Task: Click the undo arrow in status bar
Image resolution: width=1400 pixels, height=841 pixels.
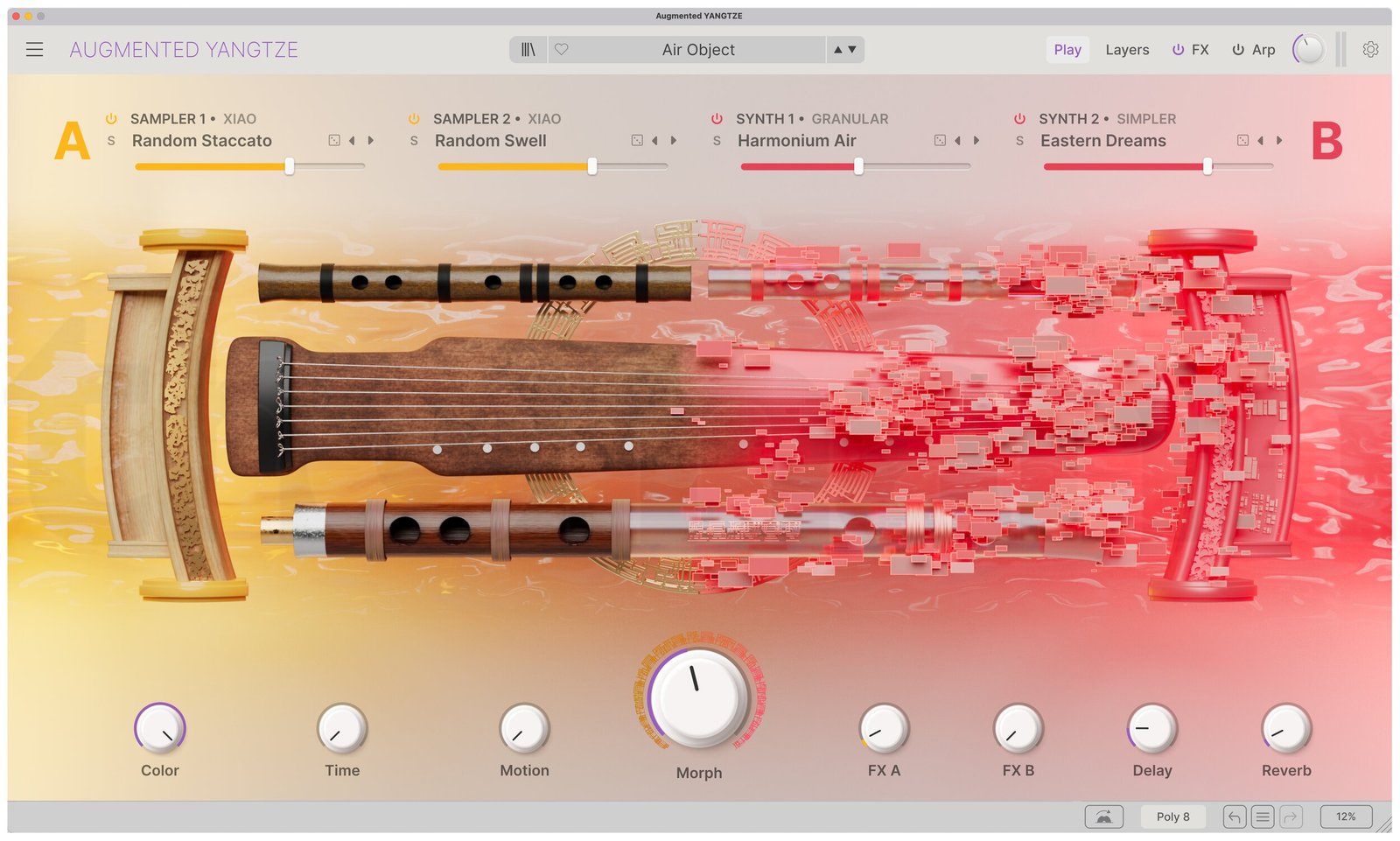Action: pos(1234,816)
